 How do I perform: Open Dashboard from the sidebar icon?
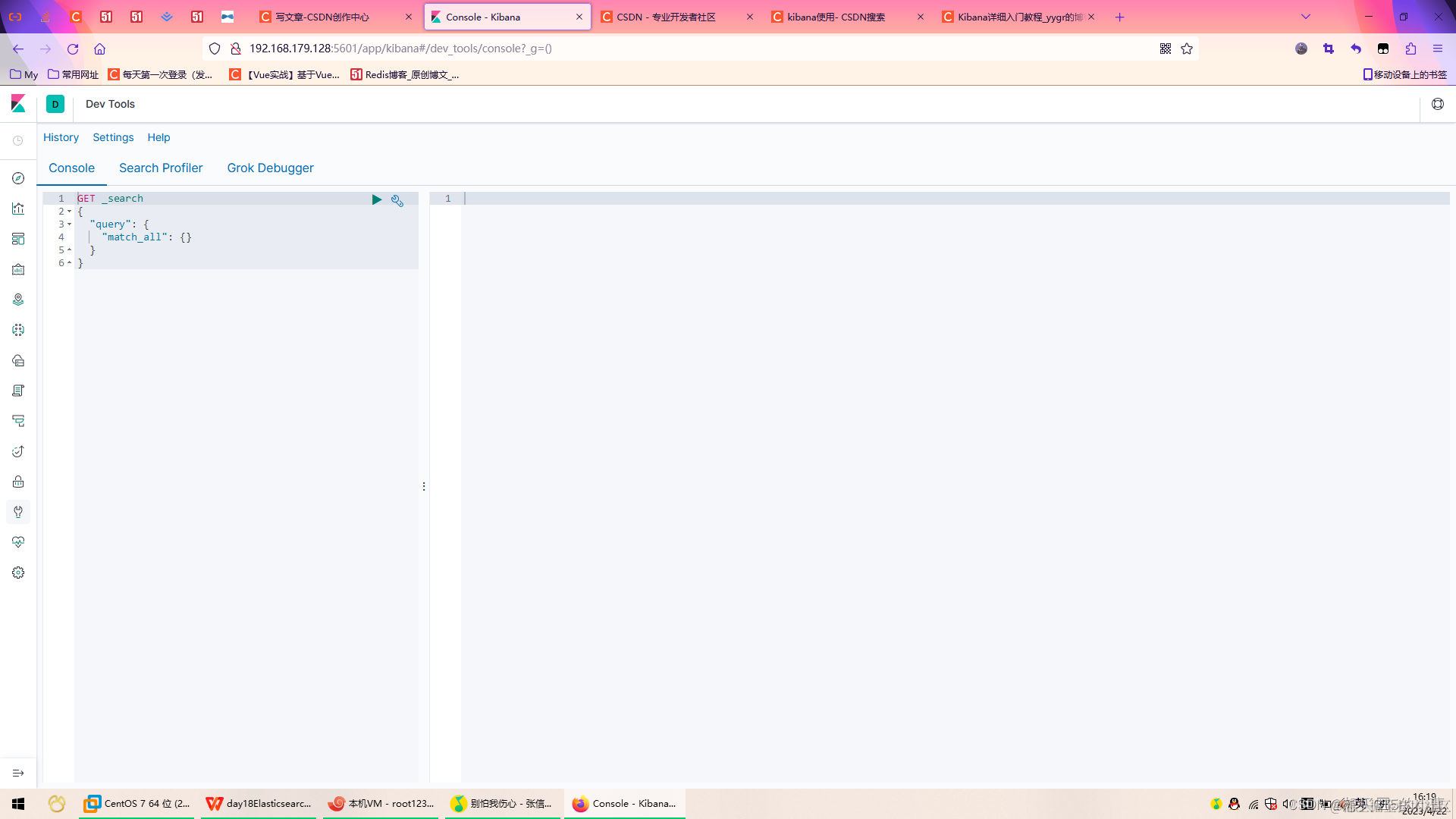click(18, 239)
